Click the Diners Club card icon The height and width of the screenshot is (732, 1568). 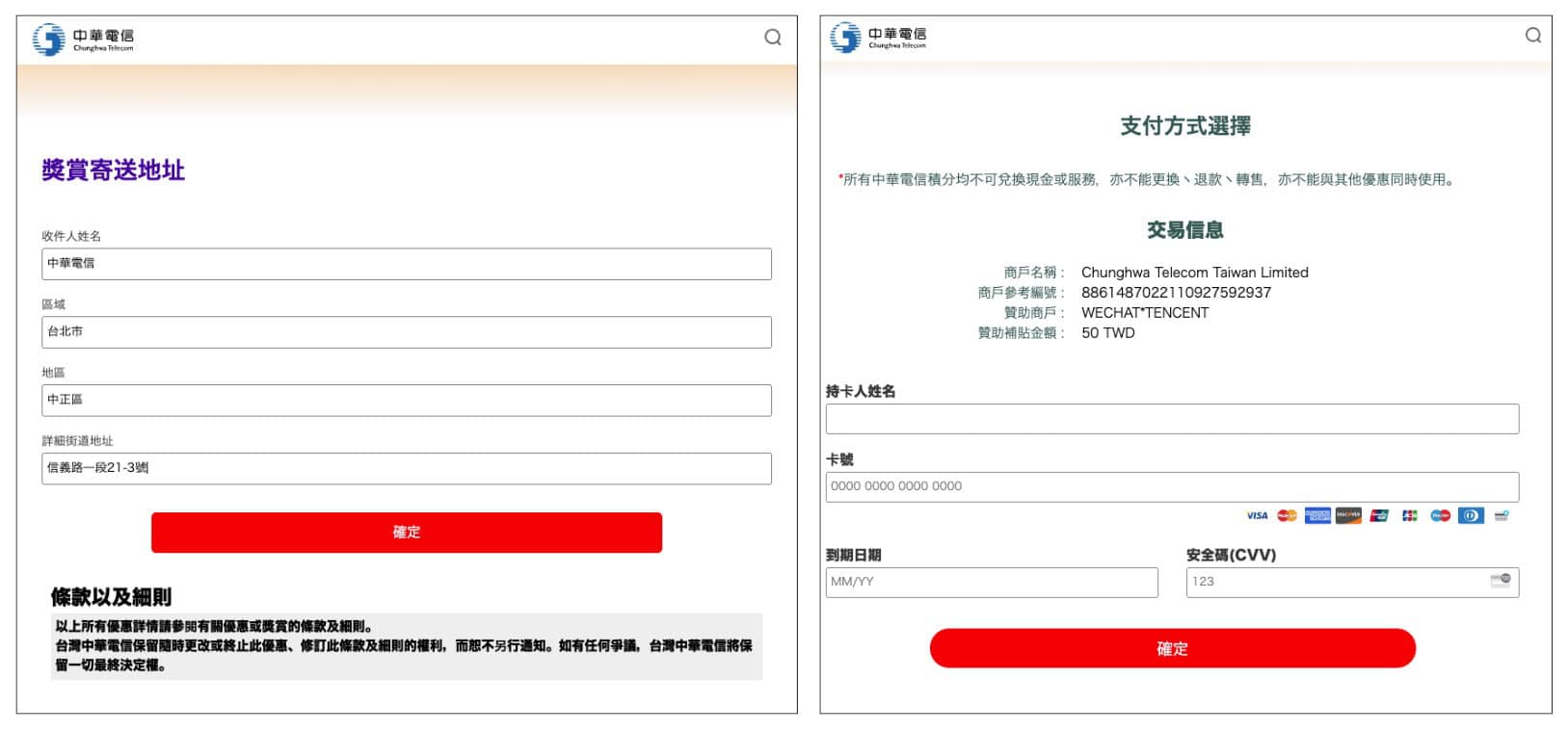[1471, 516]
